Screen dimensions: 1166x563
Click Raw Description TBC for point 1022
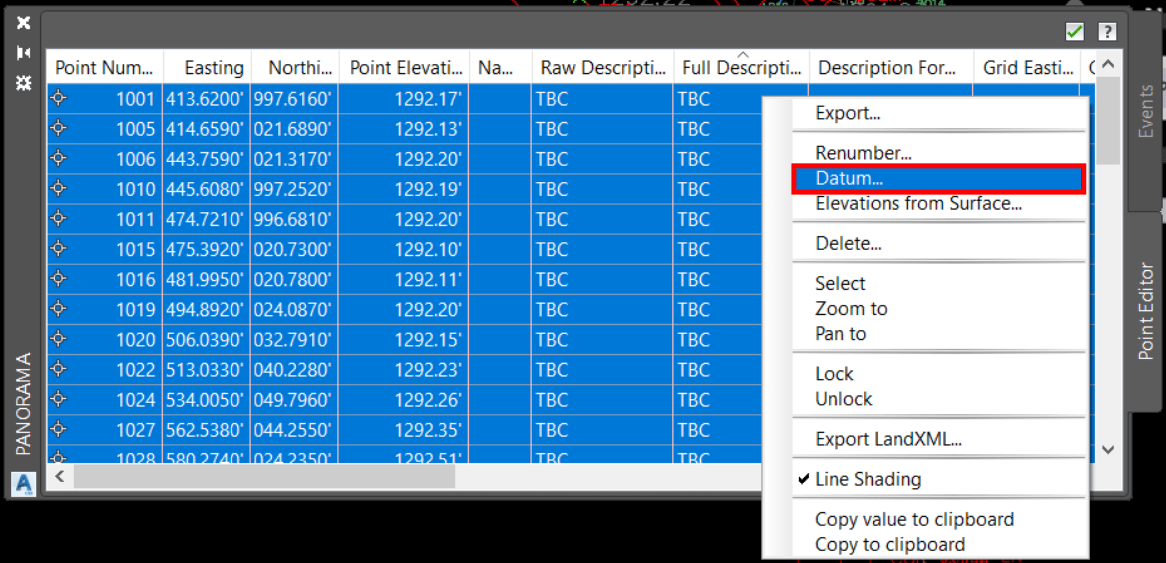(603, 370)
